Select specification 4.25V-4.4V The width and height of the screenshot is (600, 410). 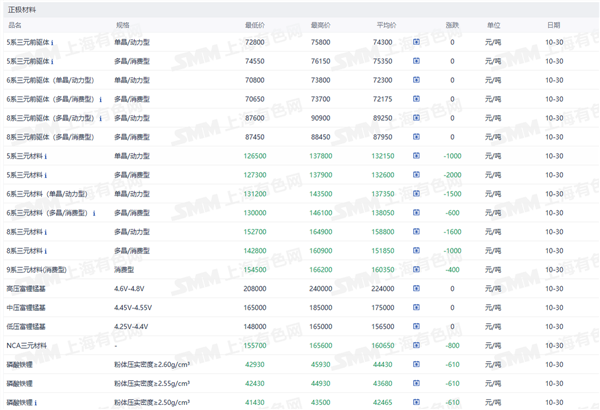(131, 327)
